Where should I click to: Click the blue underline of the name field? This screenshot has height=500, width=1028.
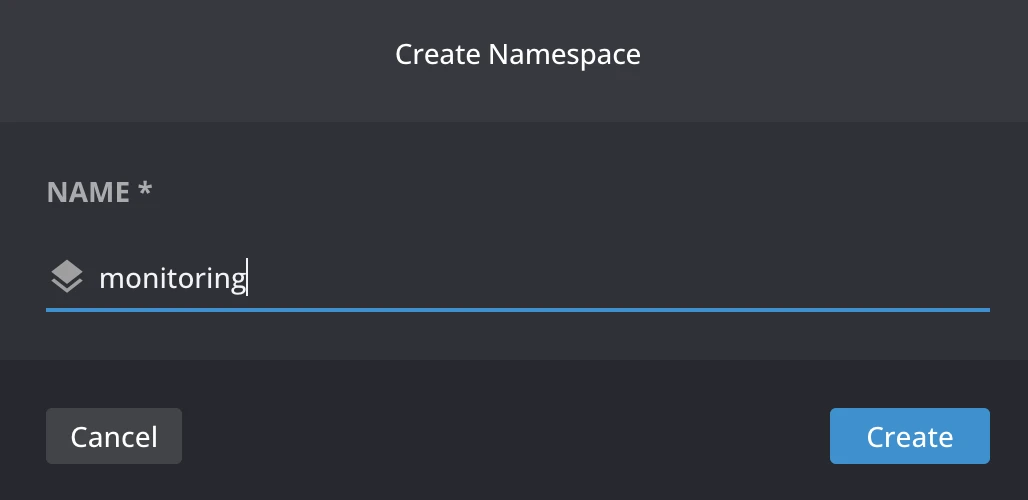(517, 310)
